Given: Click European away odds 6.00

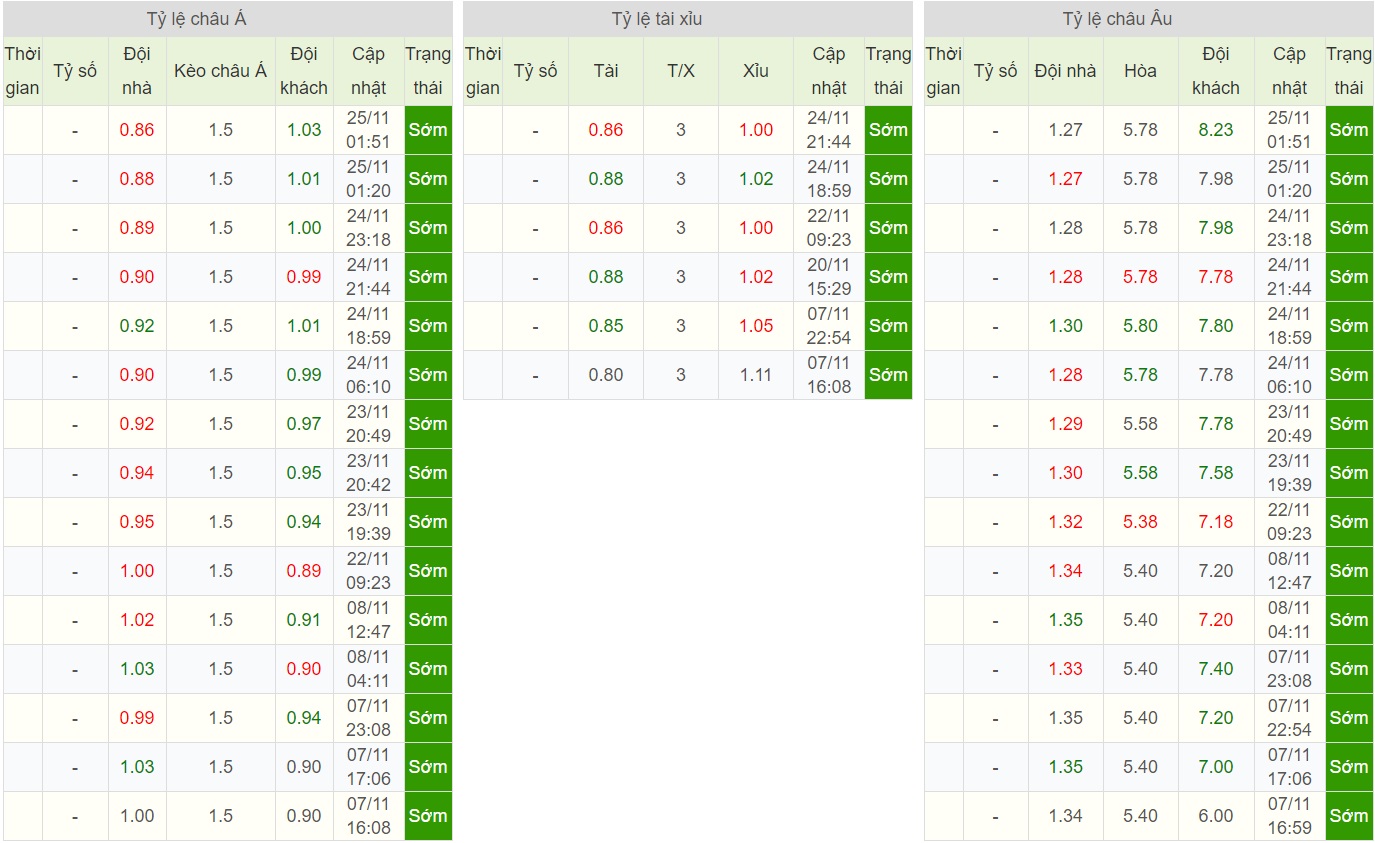Looking at the screenshot, I should [x=1216, y=816].
